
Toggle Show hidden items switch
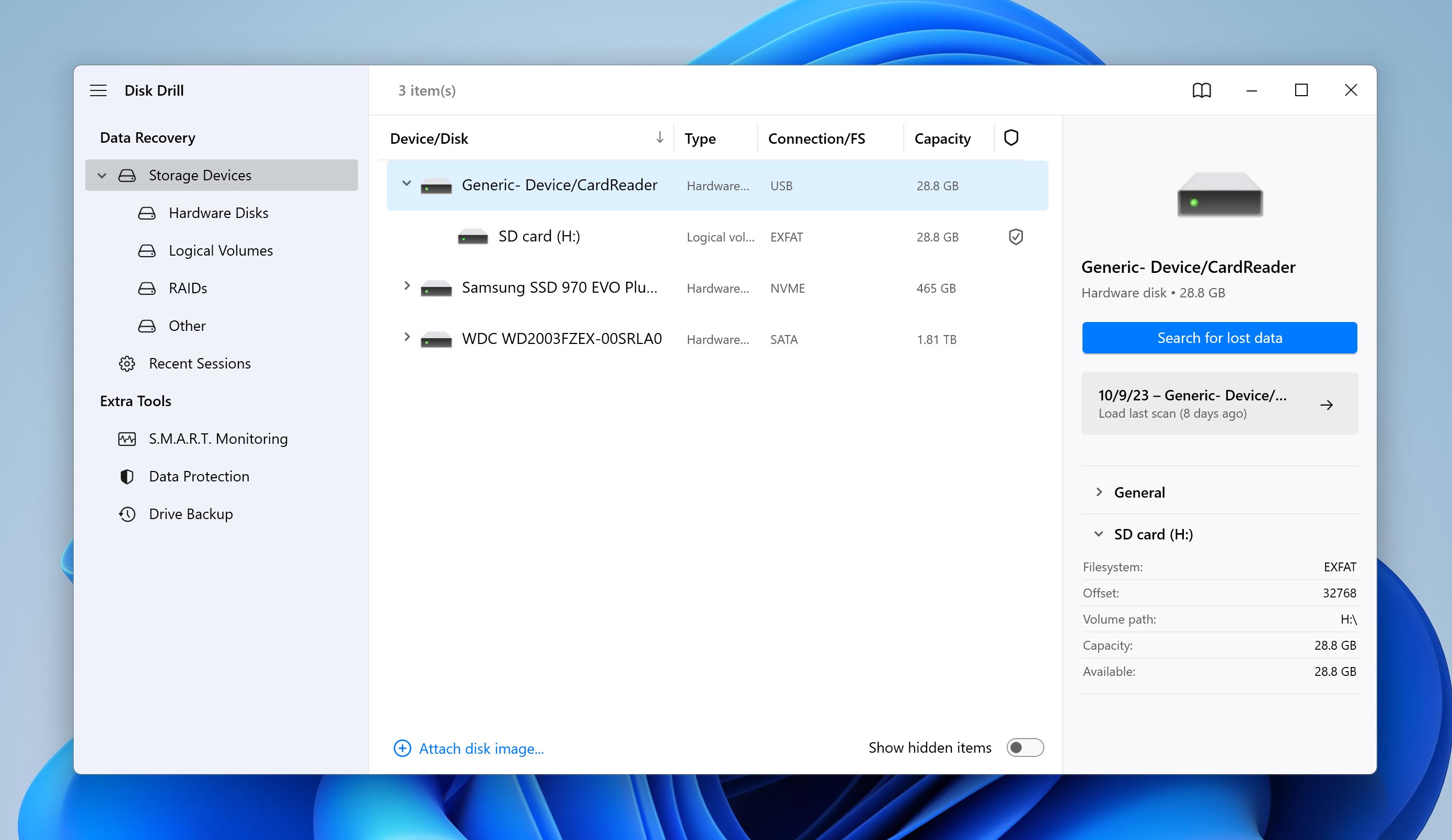(x=1025, y=747)
